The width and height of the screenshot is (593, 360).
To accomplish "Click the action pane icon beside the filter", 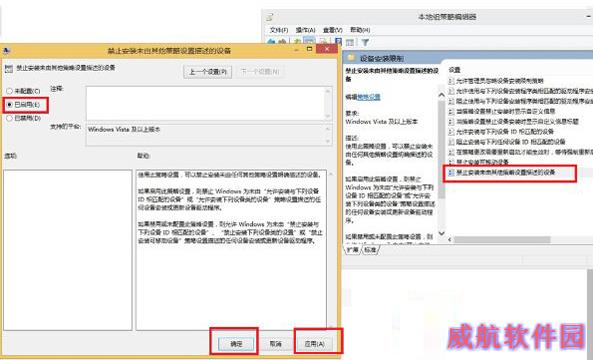I will 350,42.
